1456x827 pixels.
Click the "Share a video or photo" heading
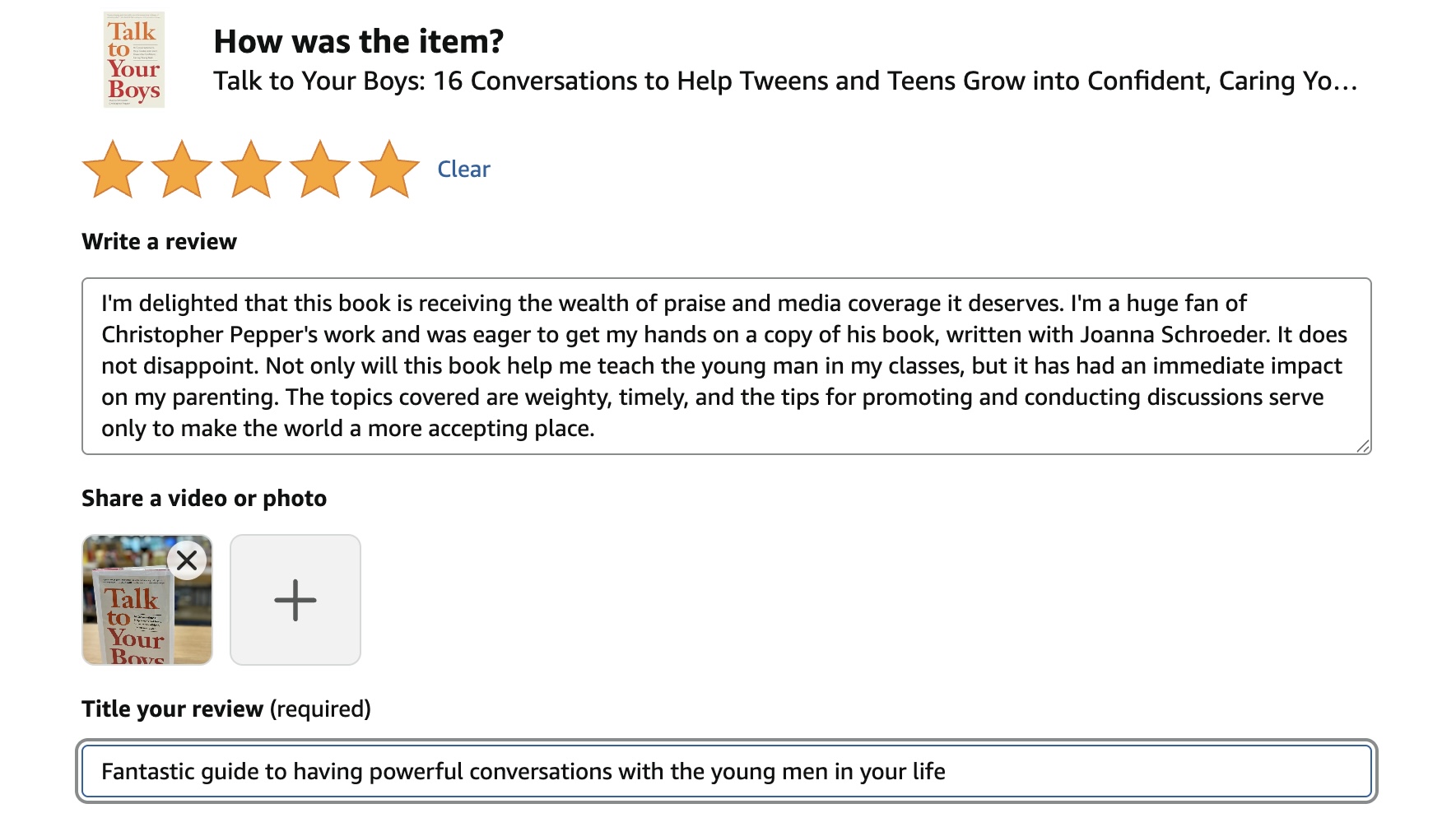tap(204, 499)
